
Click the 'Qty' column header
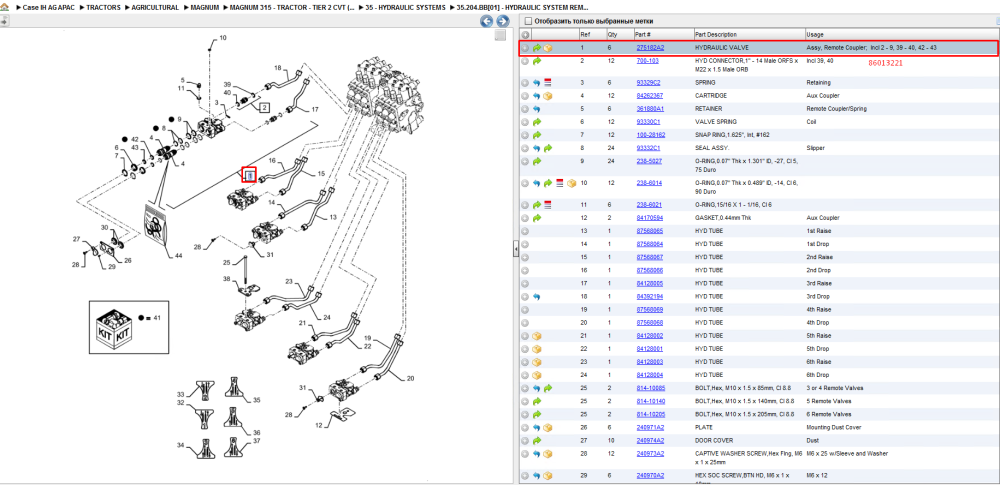(x=613, y=34)
